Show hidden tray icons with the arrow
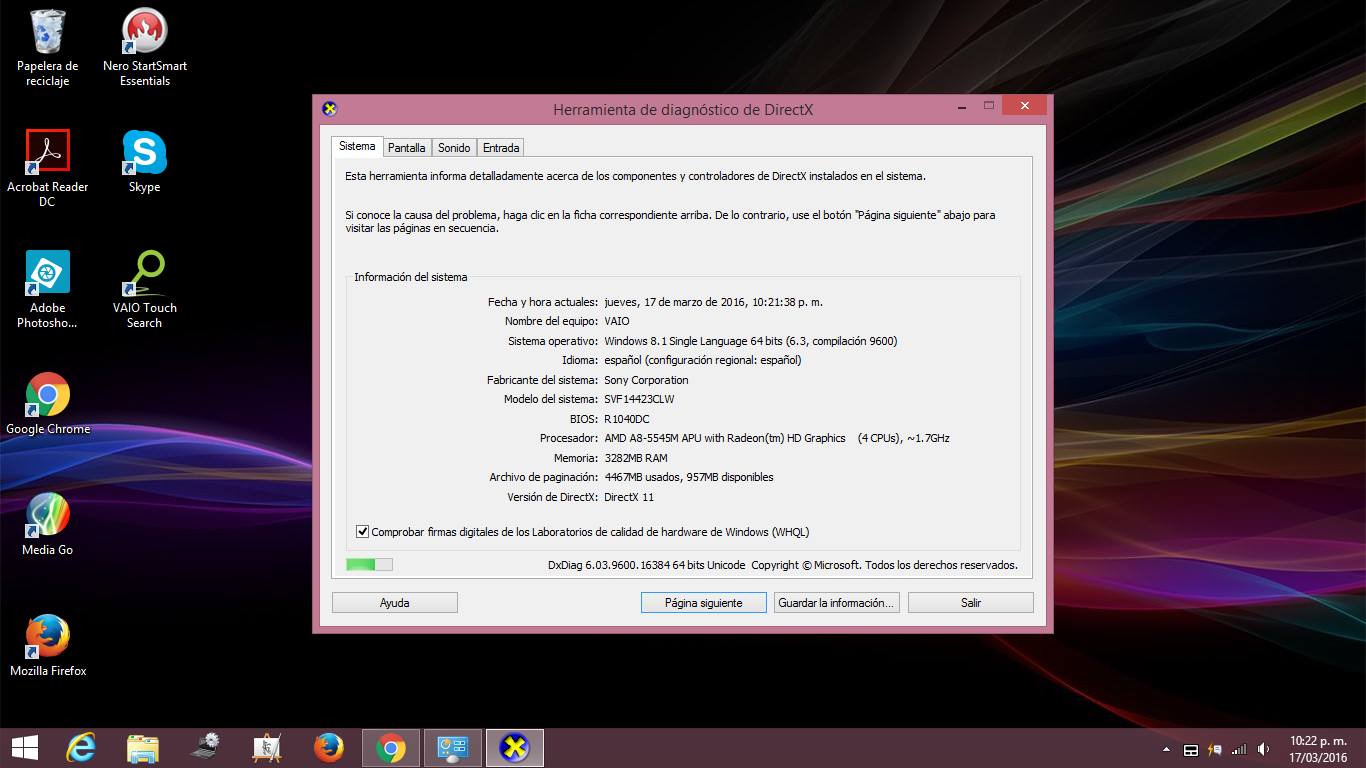Viewport: 1366px width, 768px height. [x=1166, y=750]
